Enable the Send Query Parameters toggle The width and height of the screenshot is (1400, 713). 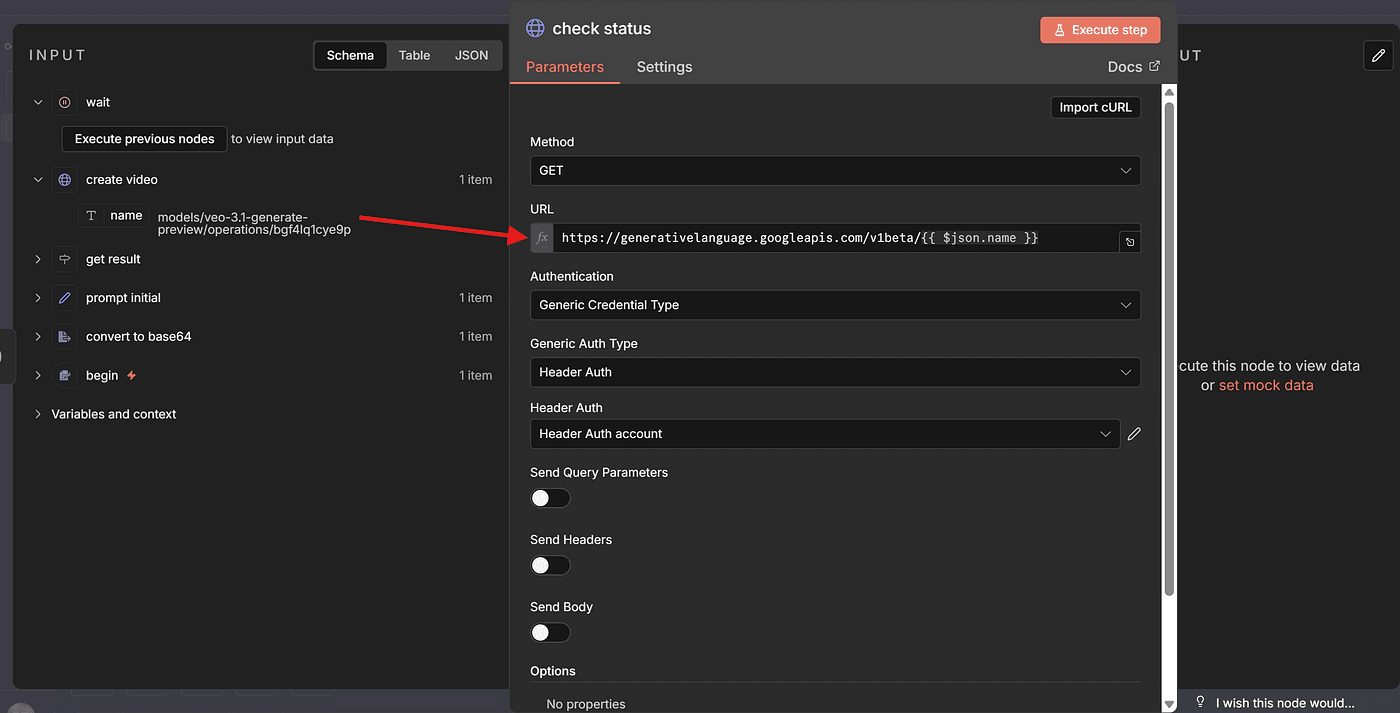(x=550, y=498)
